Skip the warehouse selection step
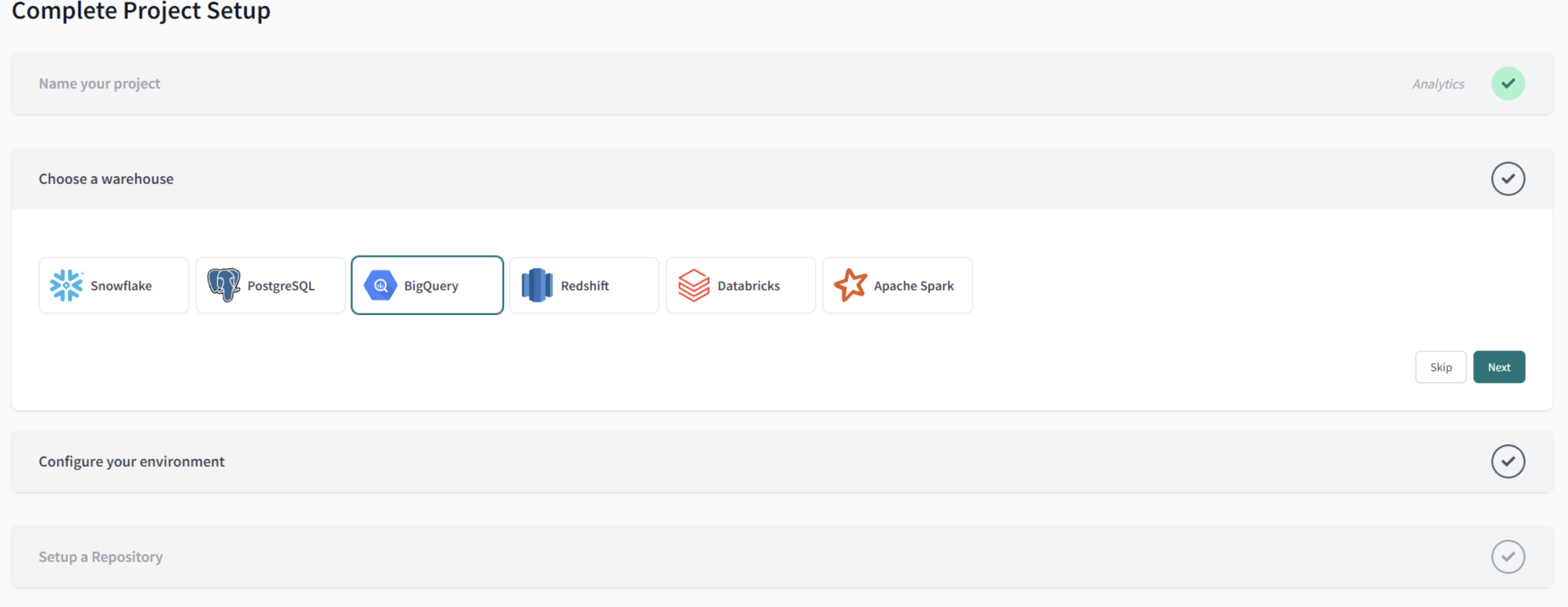The height and width of the screenshot is (607, 1568). 1440,367
